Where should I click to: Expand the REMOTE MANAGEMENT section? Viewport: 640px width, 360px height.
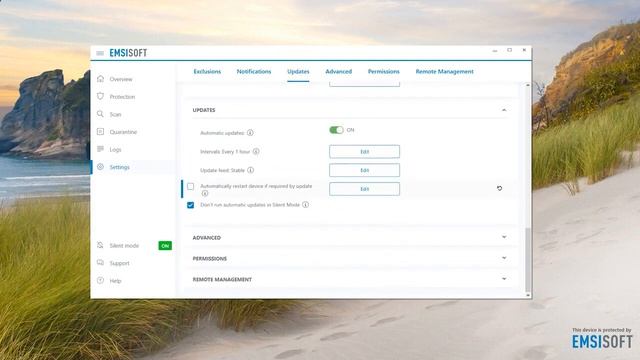click(504, 279)
